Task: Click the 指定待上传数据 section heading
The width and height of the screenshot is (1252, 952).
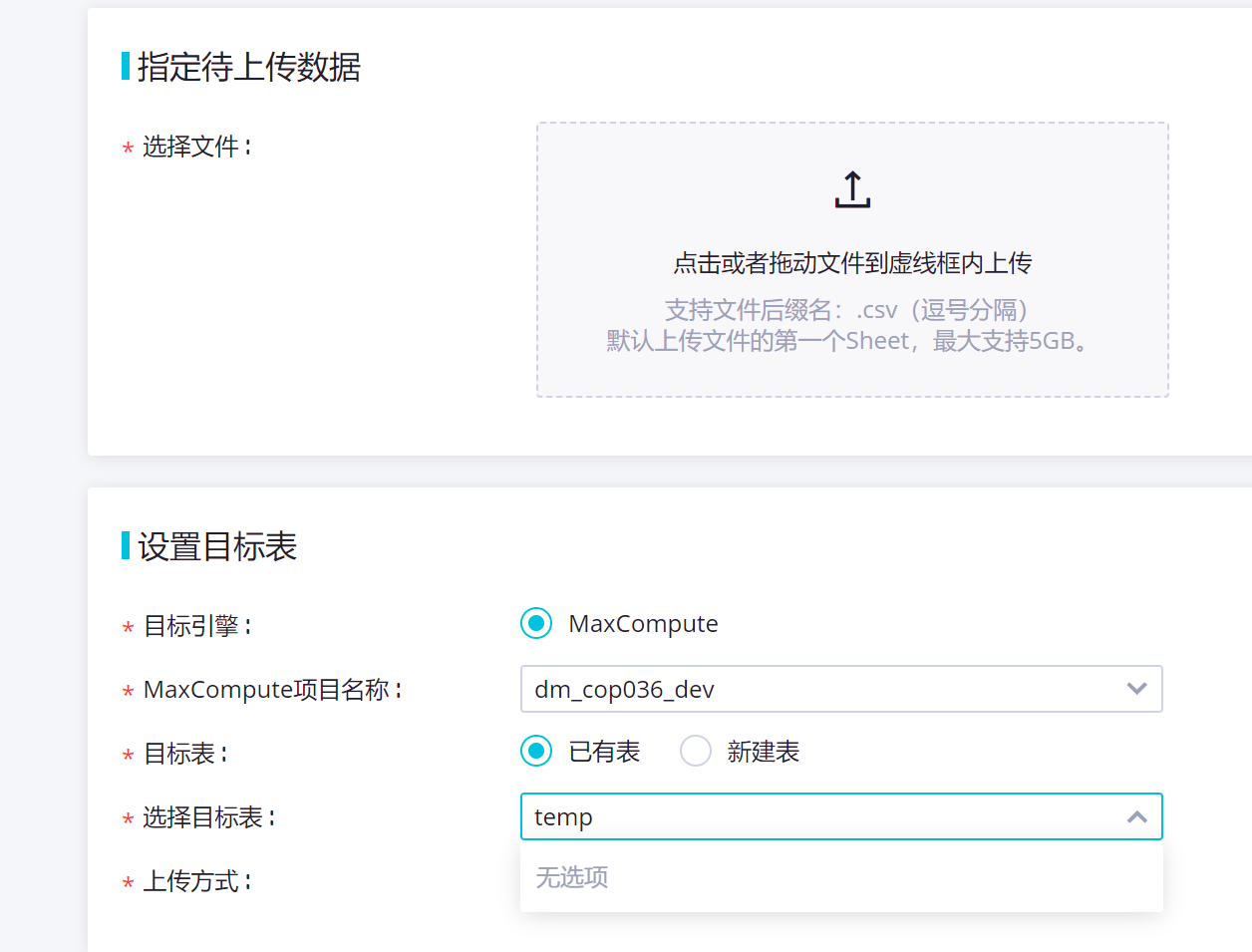Action: click(249, 67)
